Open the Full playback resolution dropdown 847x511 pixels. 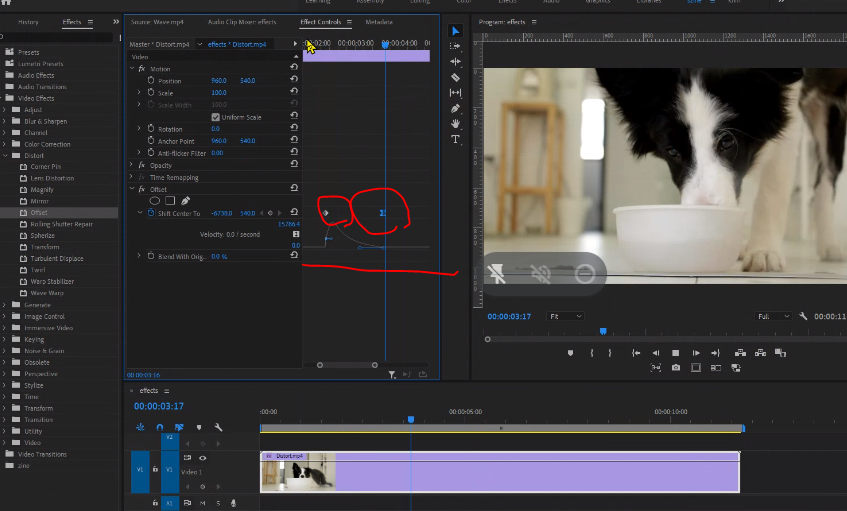pyautogui.click(x=772, y=316)
